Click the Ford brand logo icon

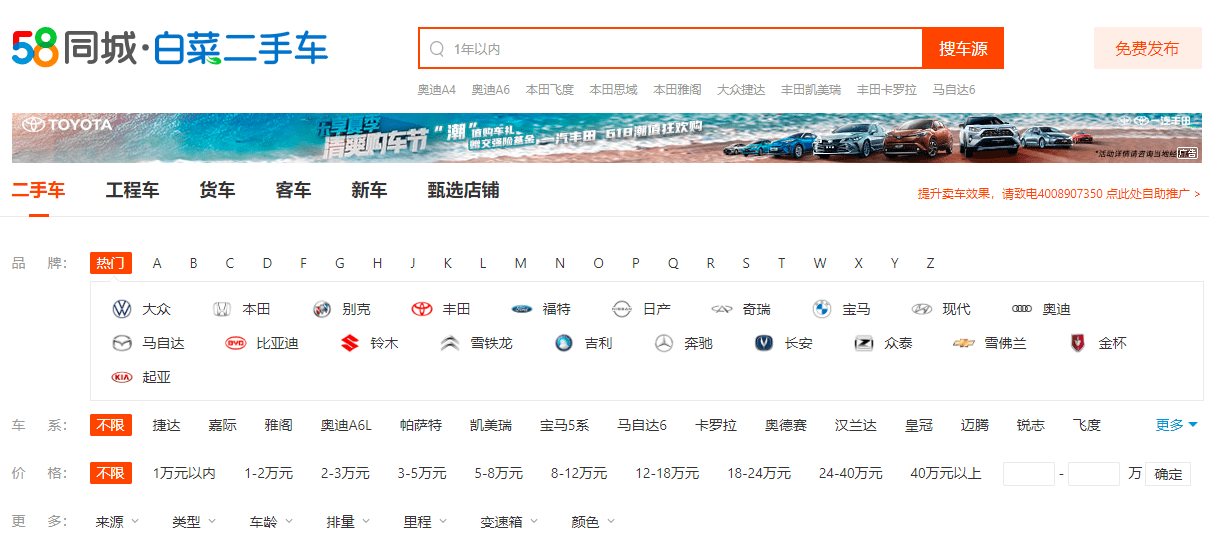pos(522,310)
